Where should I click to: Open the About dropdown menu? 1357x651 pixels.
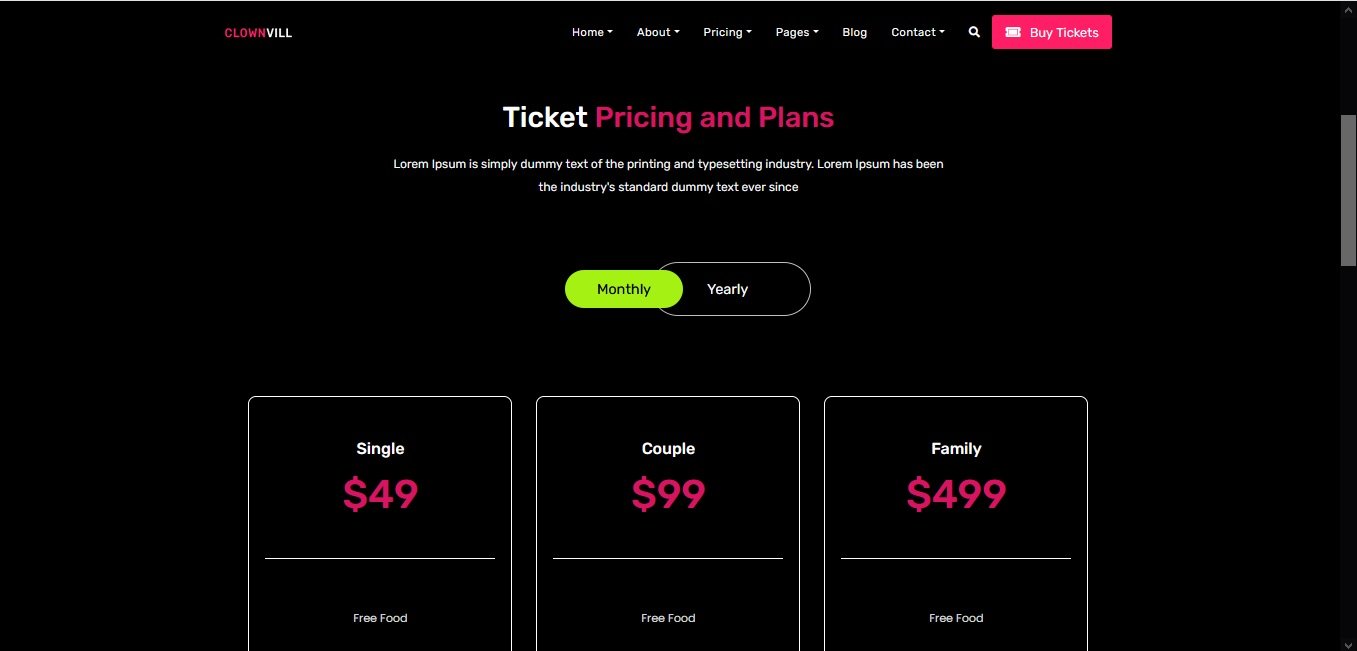658,32
